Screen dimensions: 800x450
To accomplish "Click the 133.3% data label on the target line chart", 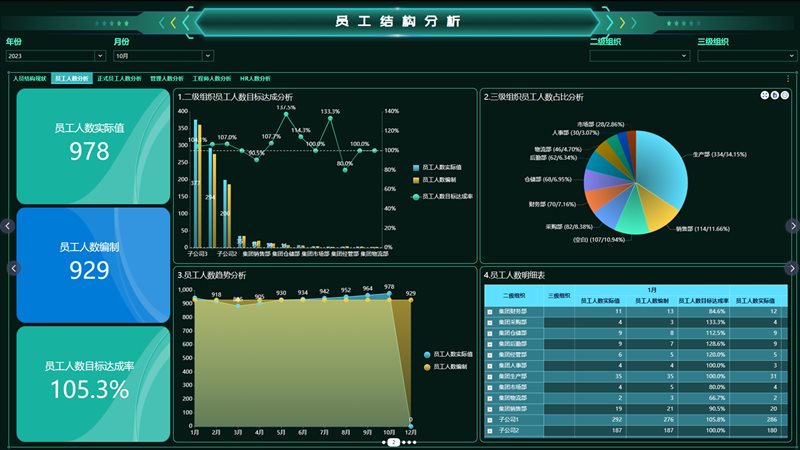I will pos(330,111).
